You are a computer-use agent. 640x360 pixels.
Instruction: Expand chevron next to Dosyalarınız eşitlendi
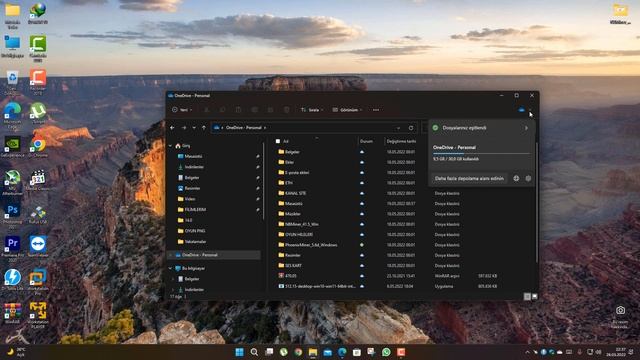(526, 128)
